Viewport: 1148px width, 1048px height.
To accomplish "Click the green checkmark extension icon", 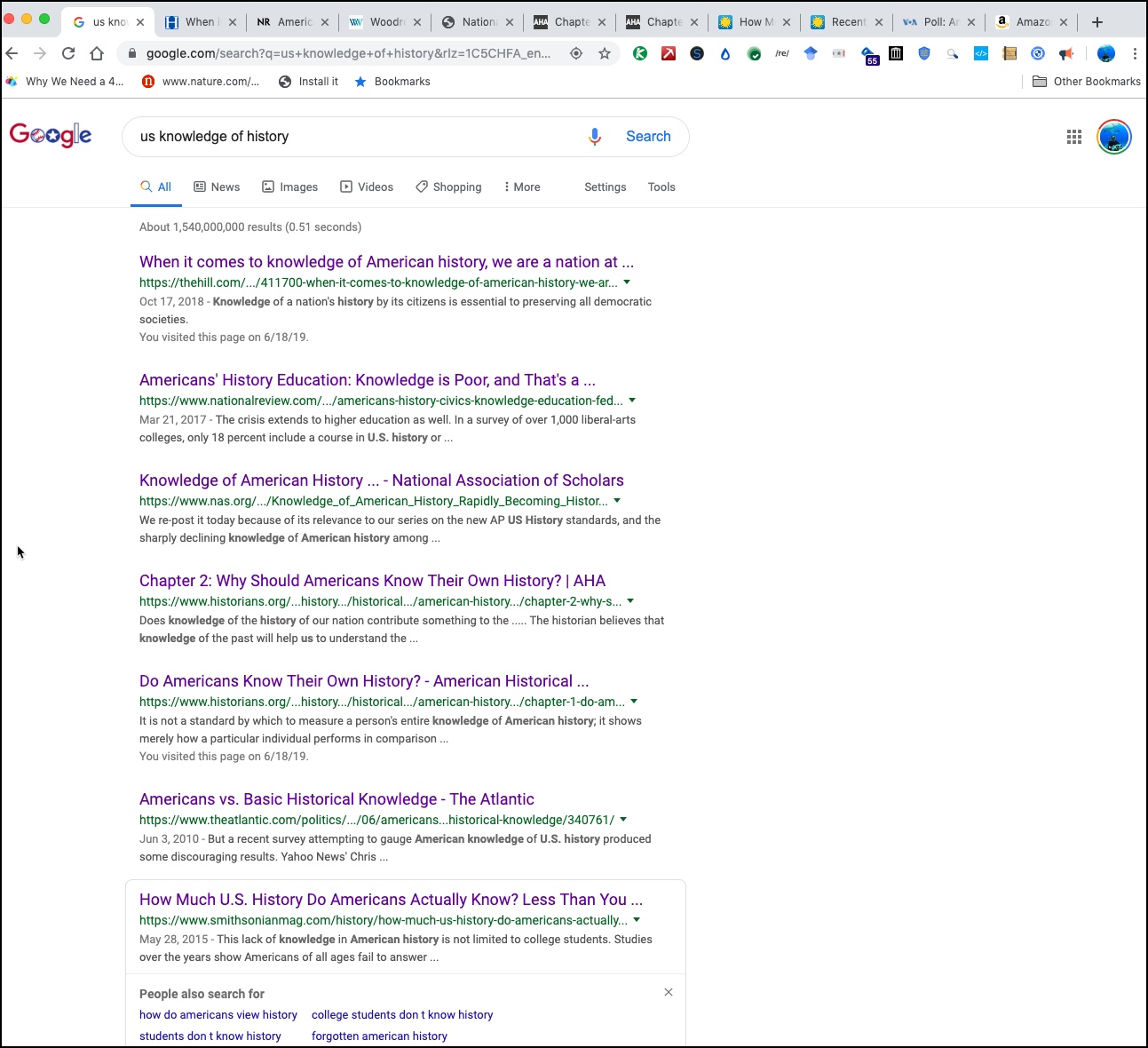I will click(x=754, y=53).
